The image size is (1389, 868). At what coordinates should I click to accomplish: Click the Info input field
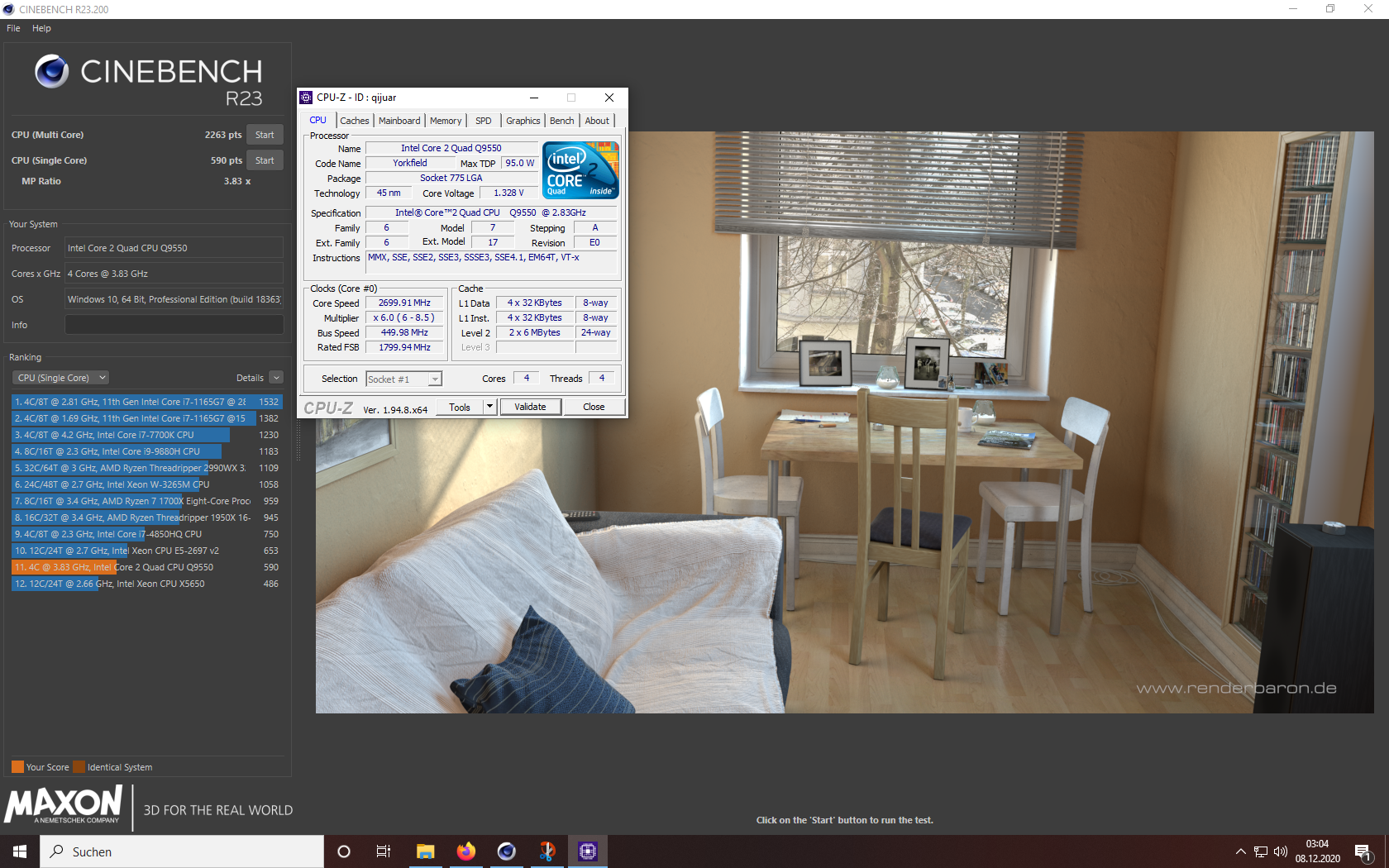pyautogui.click(x=174, y=325)
